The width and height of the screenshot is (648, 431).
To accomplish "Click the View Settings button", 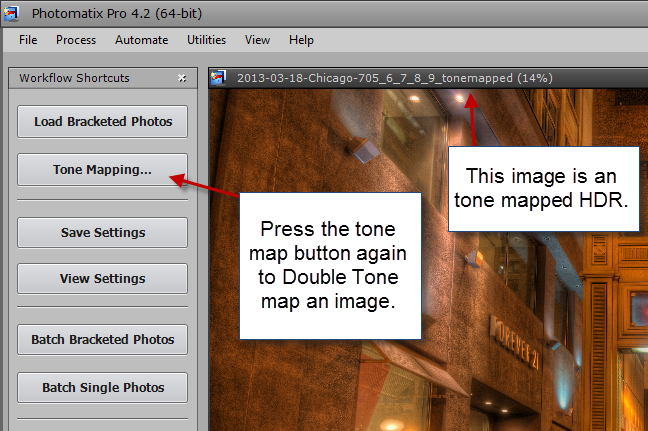I will click(102, 279).
